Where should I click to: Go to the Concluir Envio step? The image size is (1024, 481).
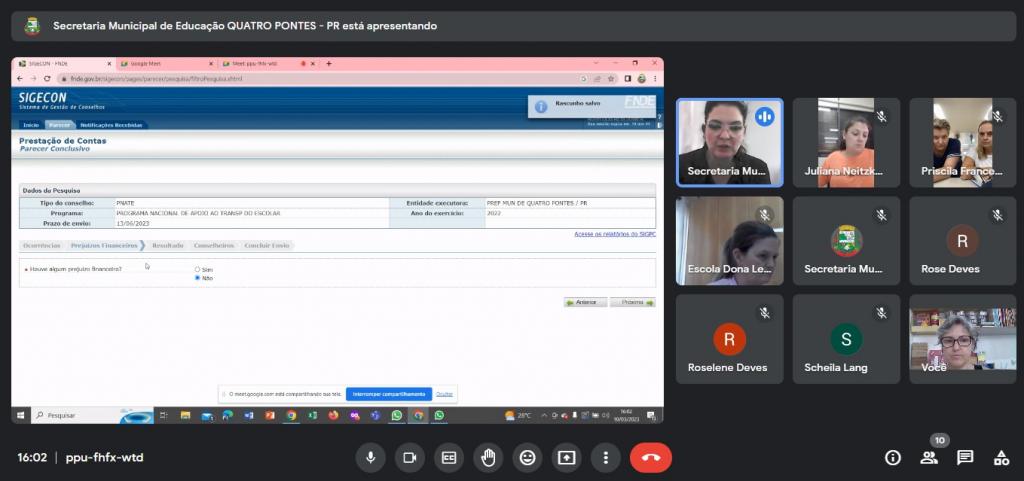tap(266, 245)
